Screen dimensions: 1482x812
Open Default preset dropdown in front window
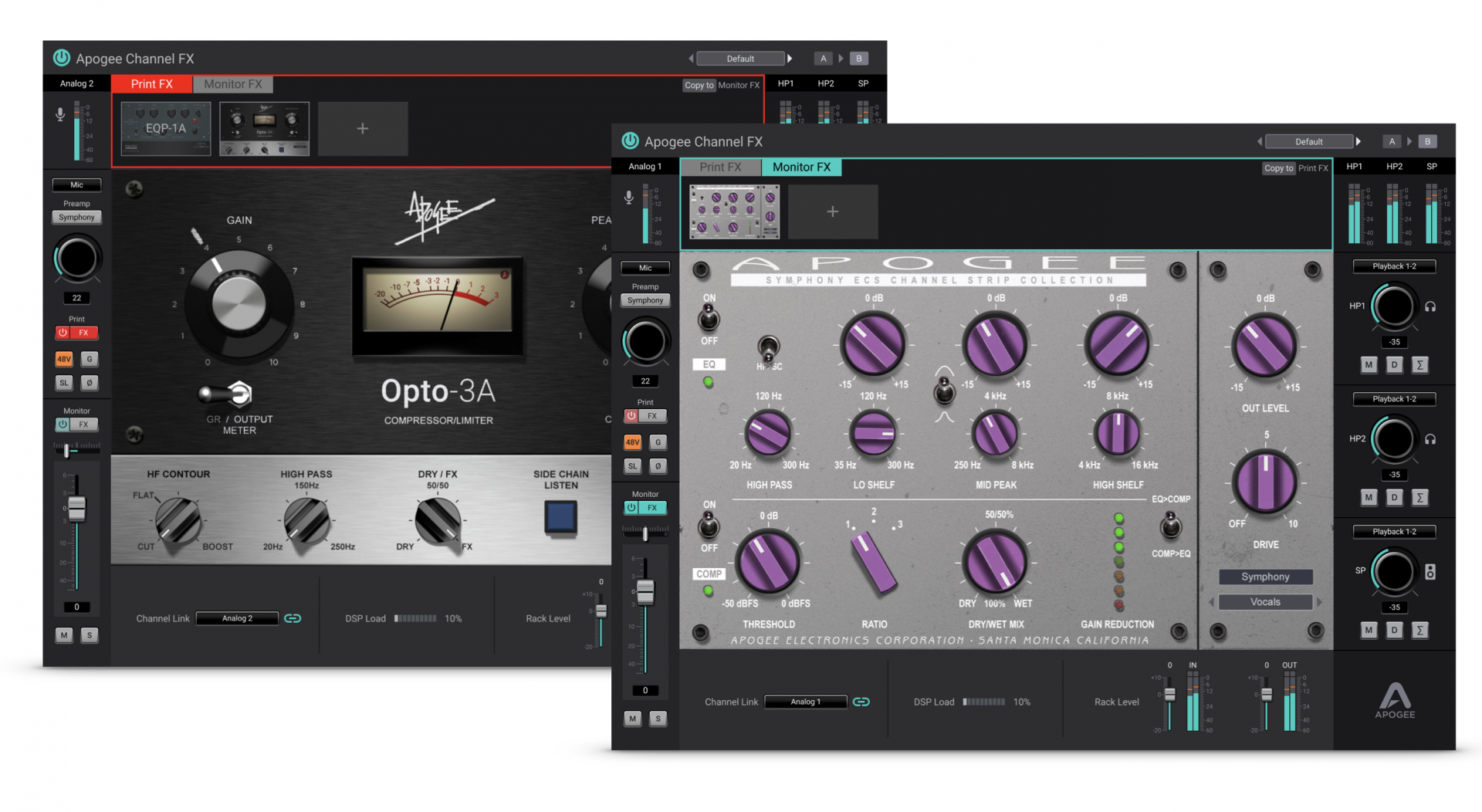pos(1309,141)
